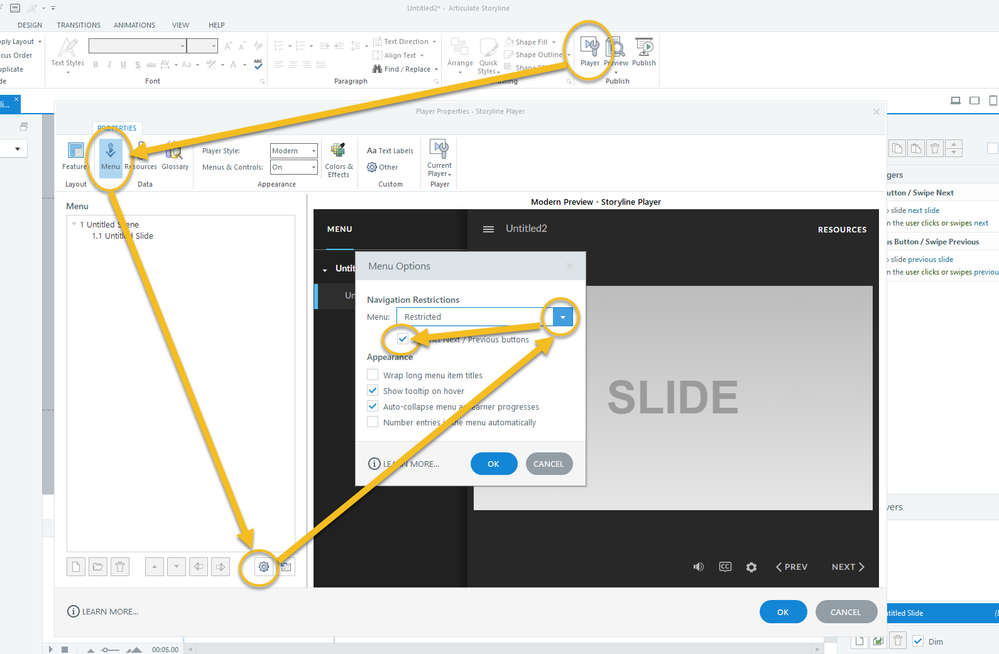
Task: Toggle Restrict Next / Previous buttons checkbox
Action: 402,339
